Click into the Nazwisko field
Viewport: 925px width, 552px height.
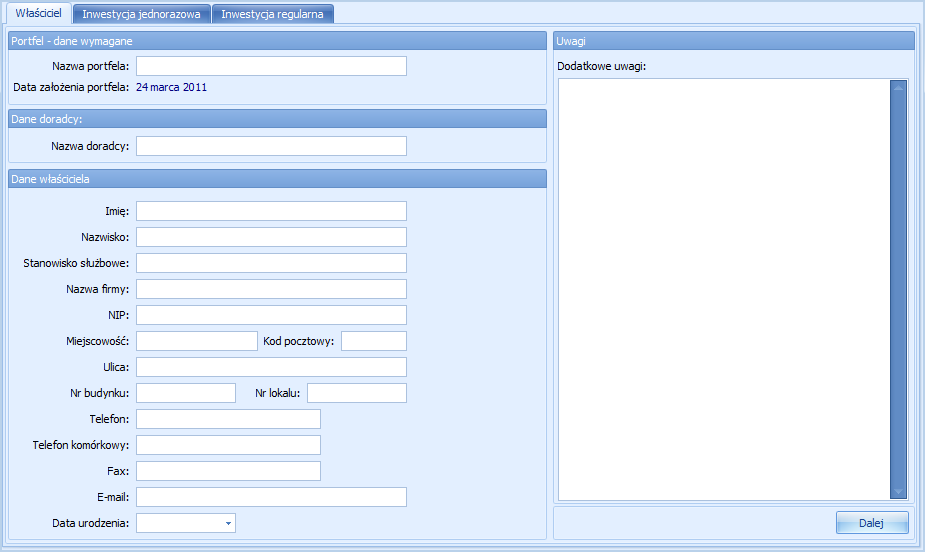coord(271,237)
